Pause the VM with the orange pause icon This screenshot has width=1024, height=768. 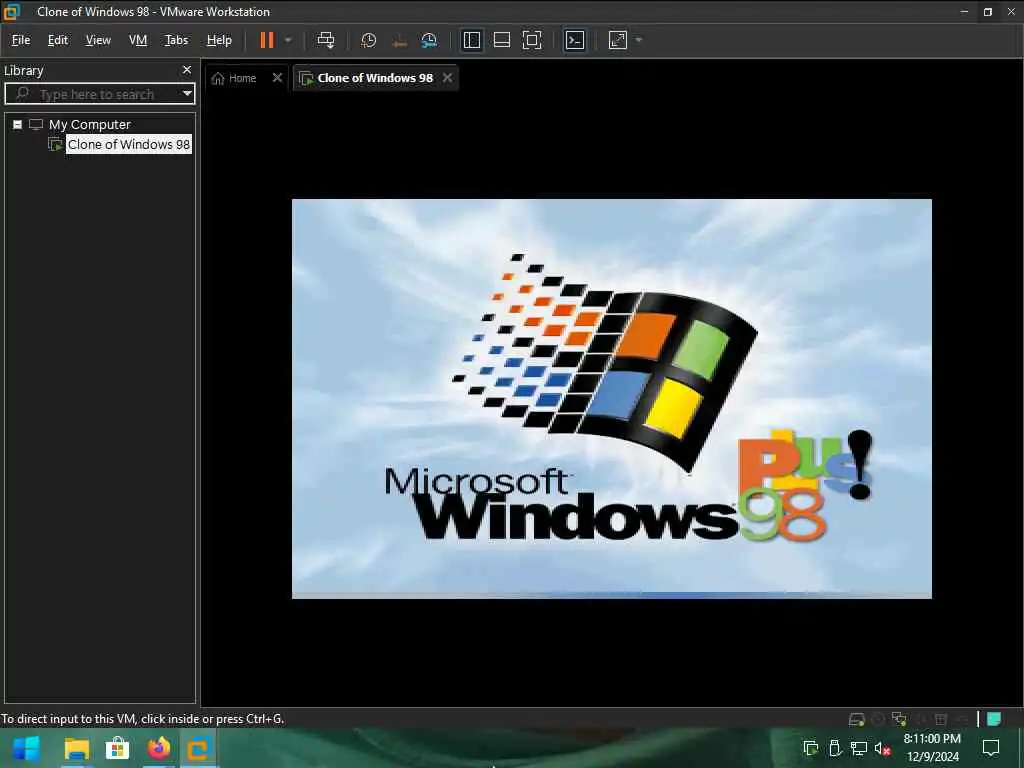266,40
